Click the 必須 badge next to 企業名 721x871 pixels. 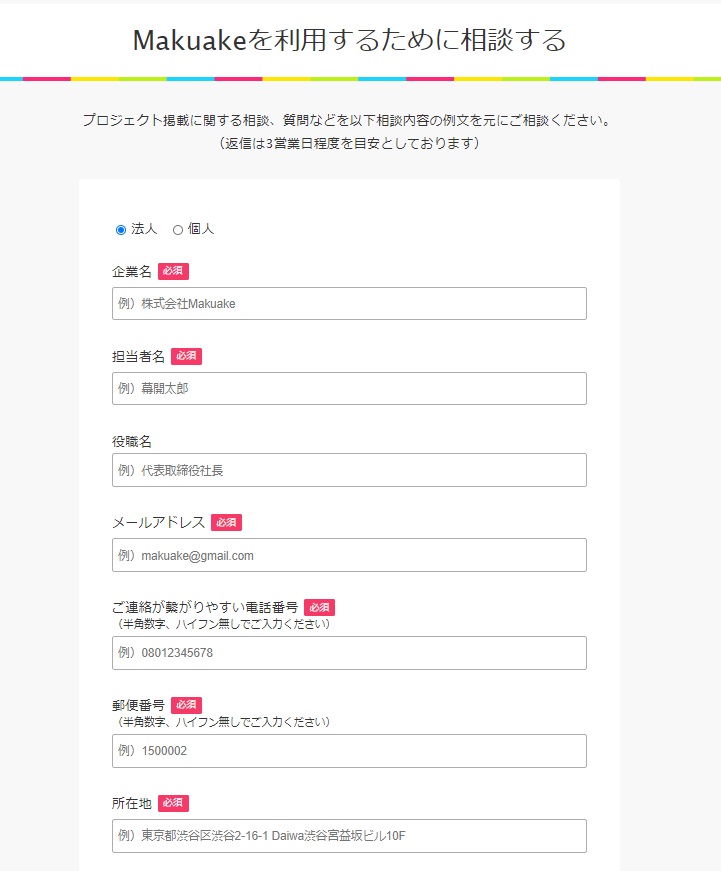click(x=173, y=271)
